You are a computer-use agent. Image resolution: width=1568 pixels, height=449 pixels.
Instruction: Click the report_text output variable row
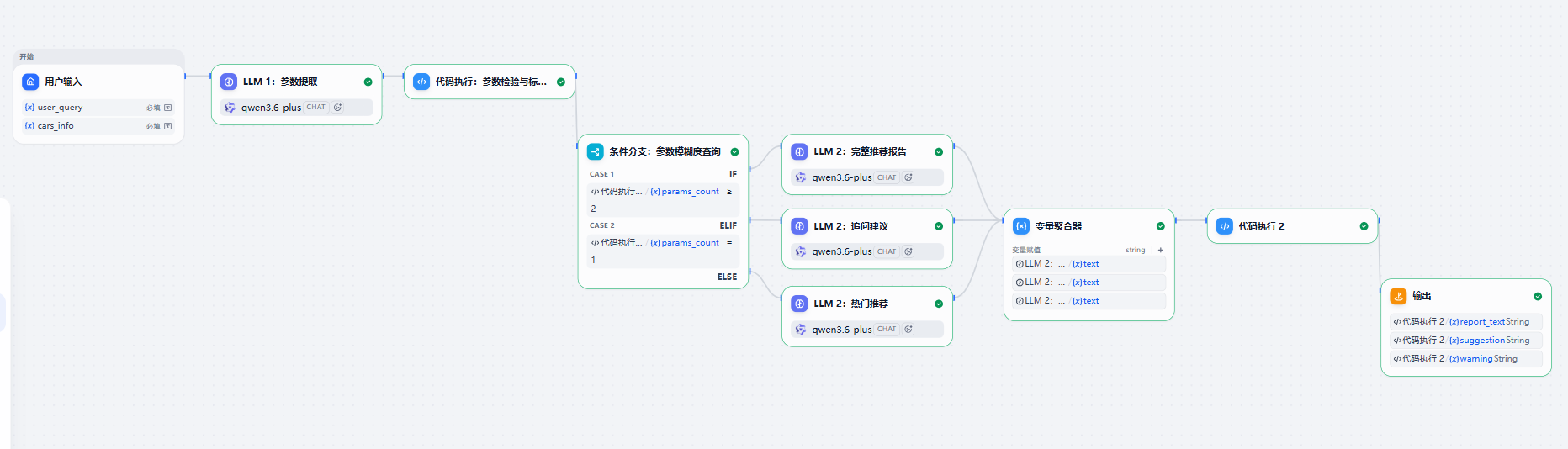[1465, 322]
